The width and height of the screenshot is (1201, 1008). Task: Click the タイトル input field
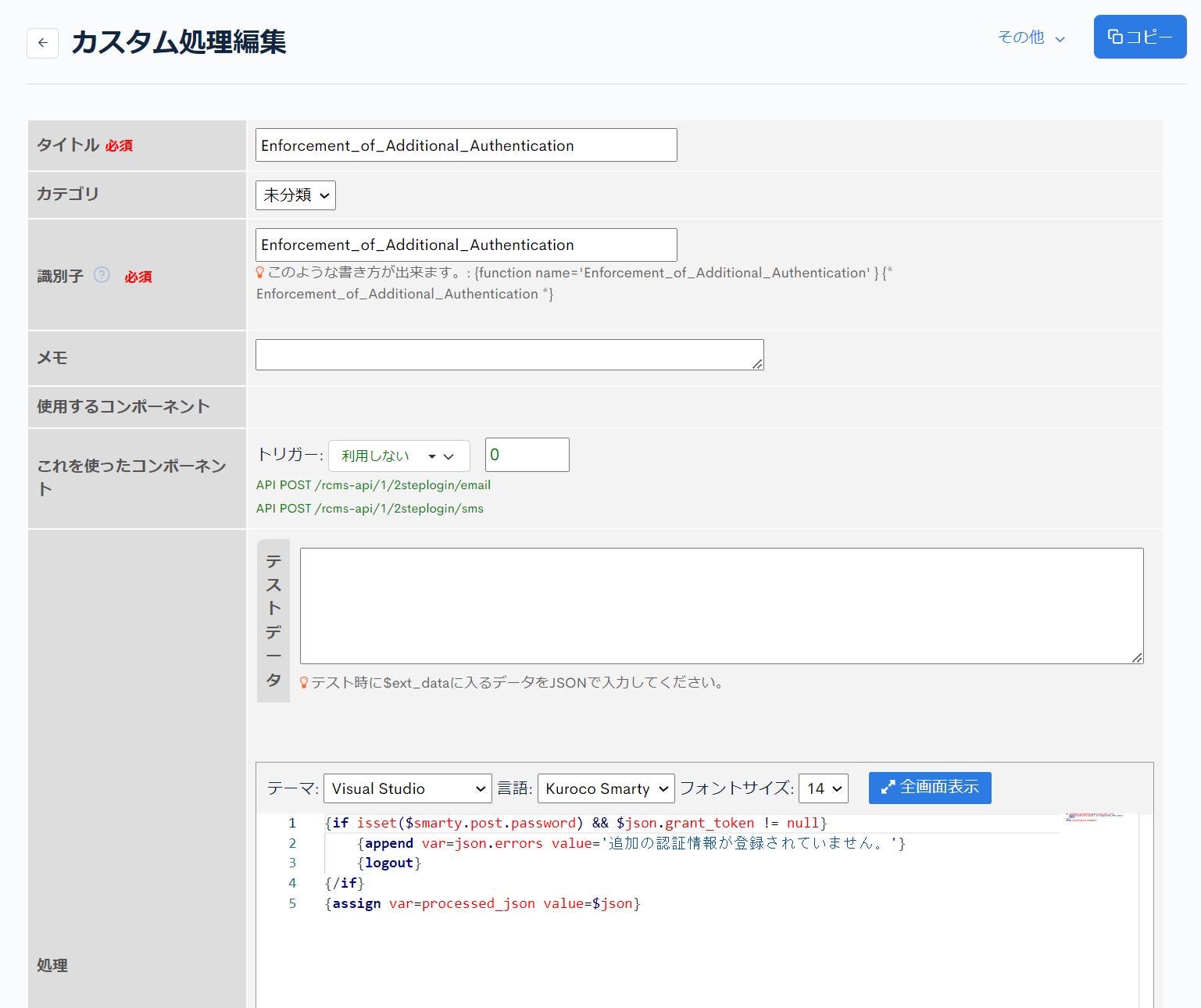[x=466, y=145]
